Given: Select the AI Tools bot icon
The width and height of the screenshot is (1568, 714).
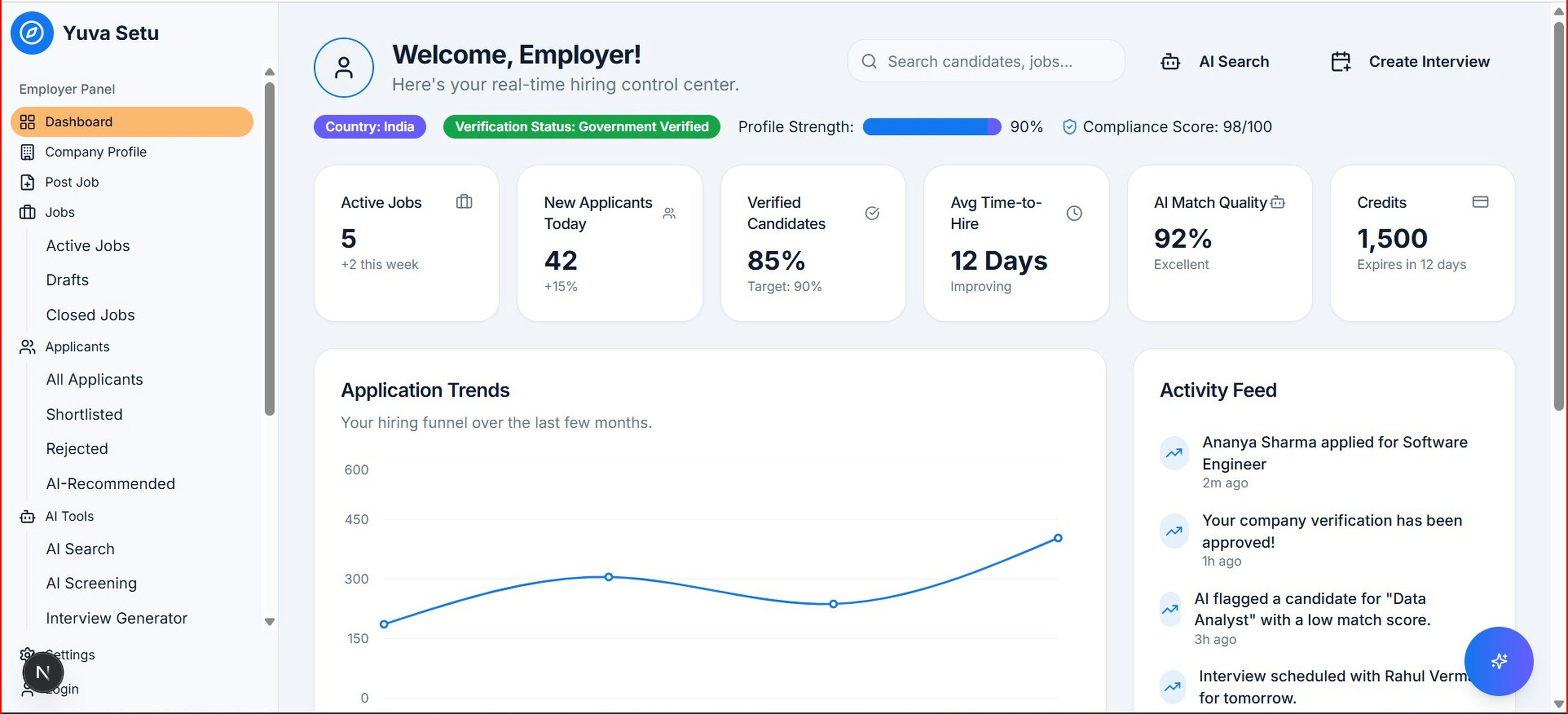Looking at the screenshot, I should [x=27, y=516].
